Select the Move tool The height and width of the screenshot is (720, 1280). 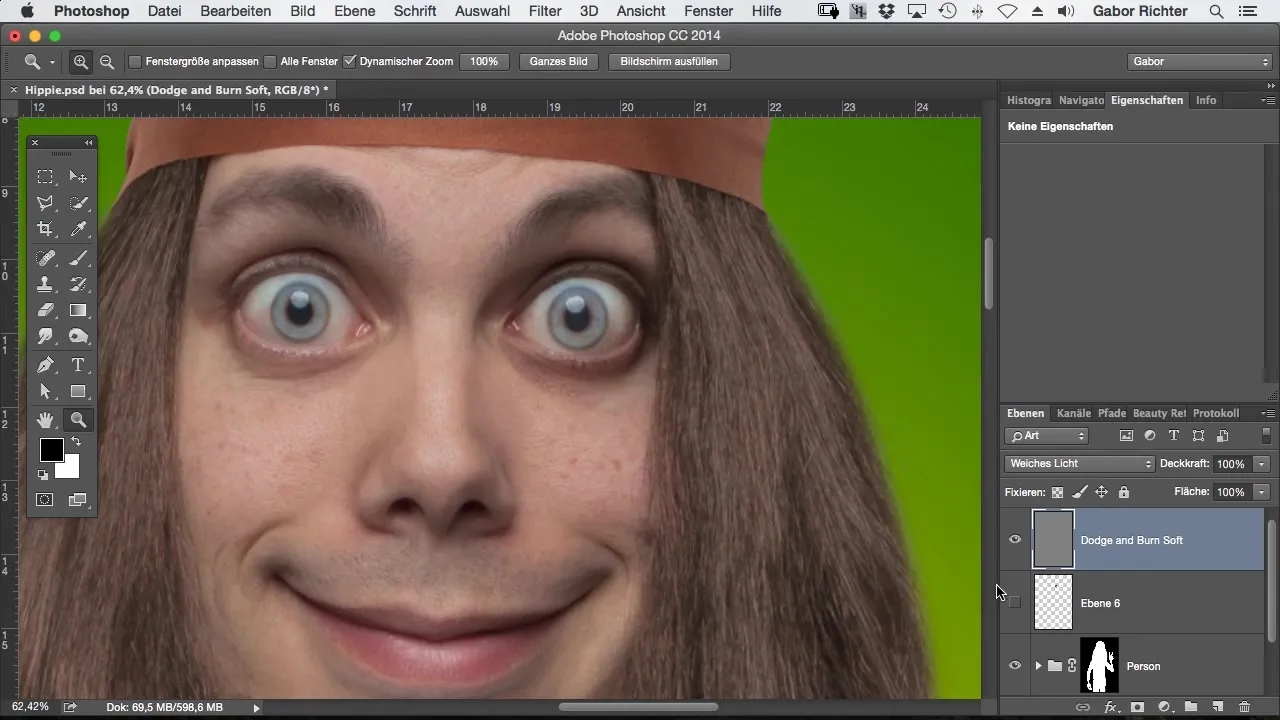coord(78,177)
